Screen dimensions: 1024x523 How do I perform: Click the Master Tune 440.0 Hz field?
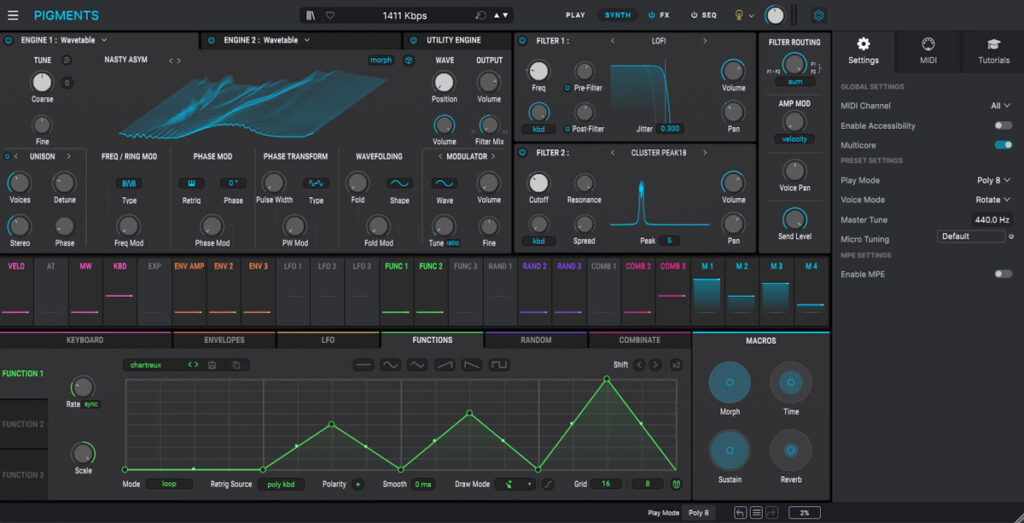[x=991, y=219]
